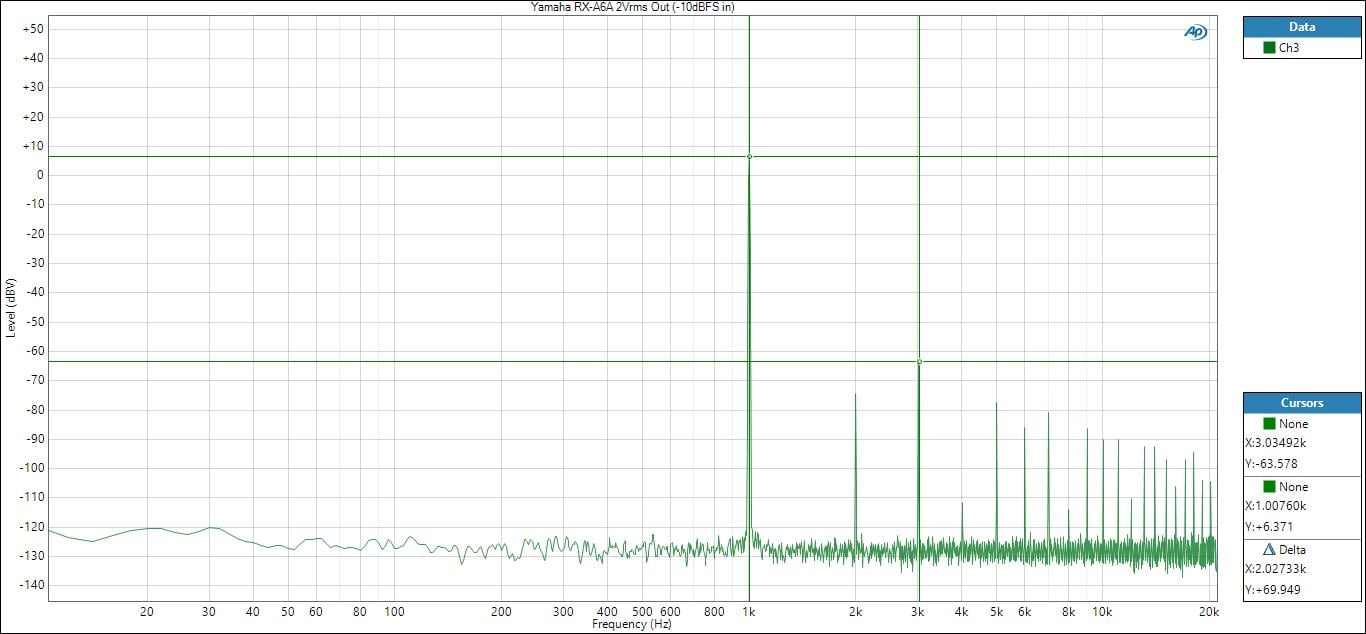The height and width of the screenshot is (634, 1366).
Task: Click the green Ch3 color swatch in Data
Action: 1269,48
